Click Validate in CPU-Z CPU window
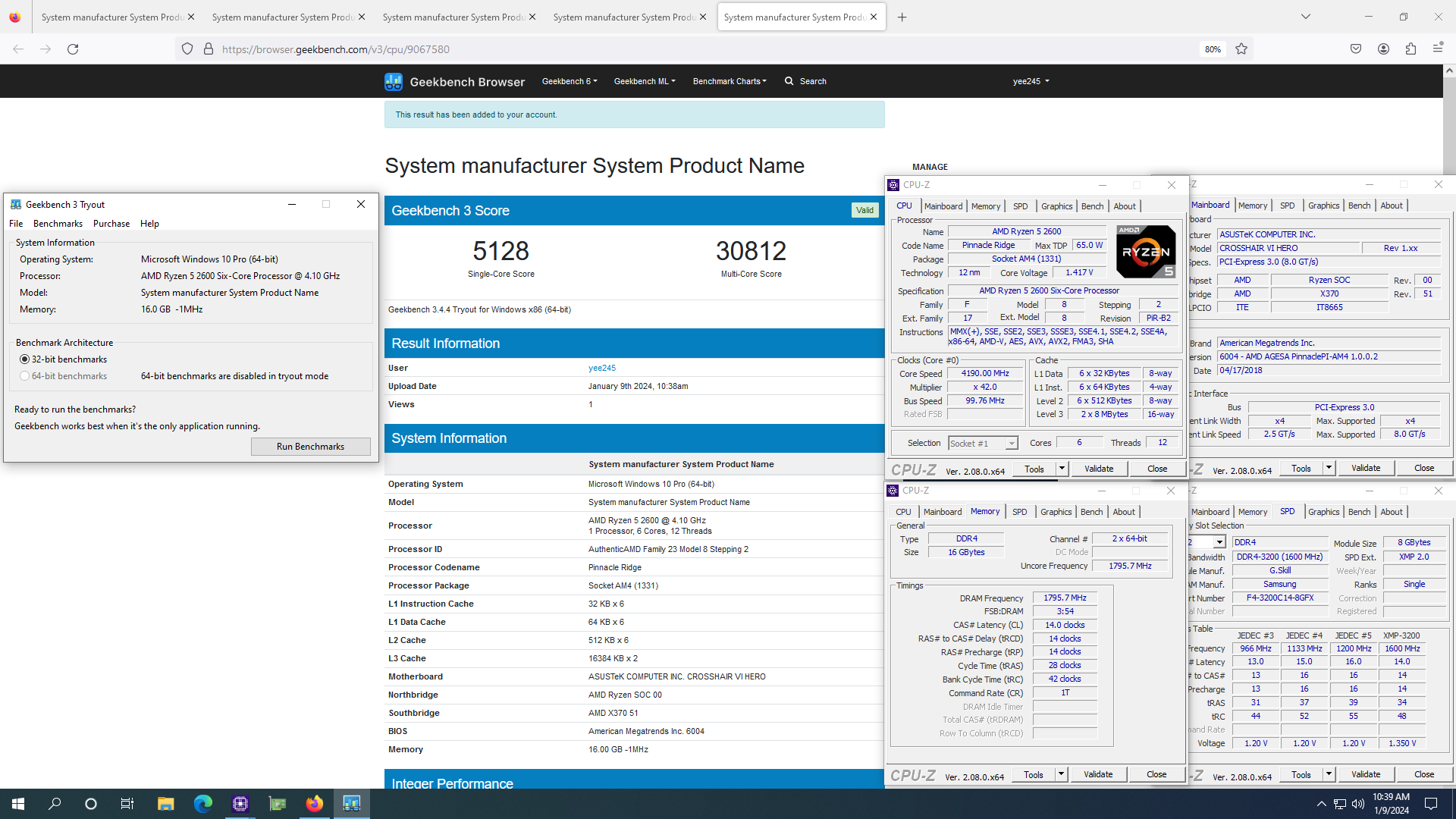Screen dimensions: 1456x819 point(1099,469)
